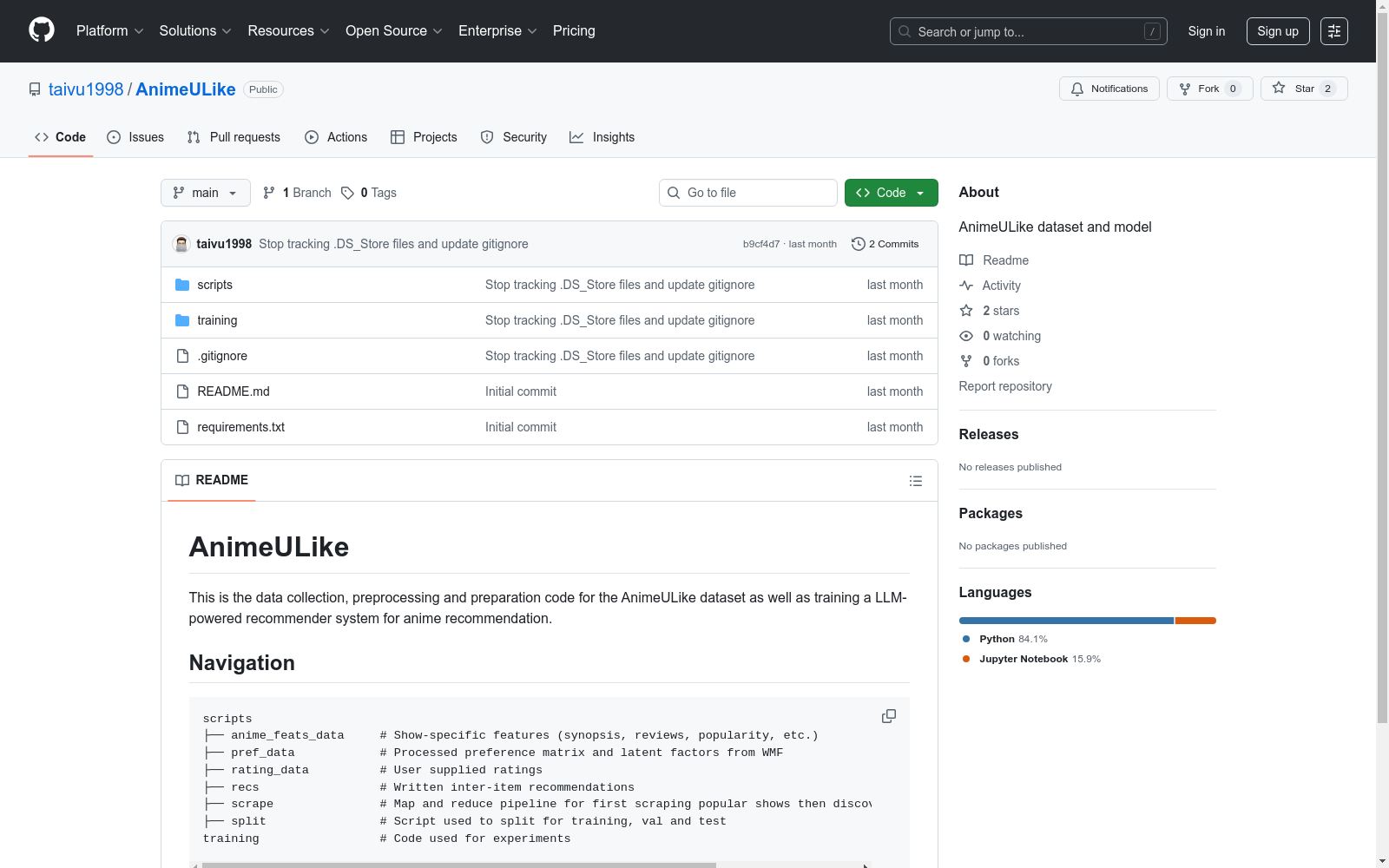Click the Sign in link

1207,31
